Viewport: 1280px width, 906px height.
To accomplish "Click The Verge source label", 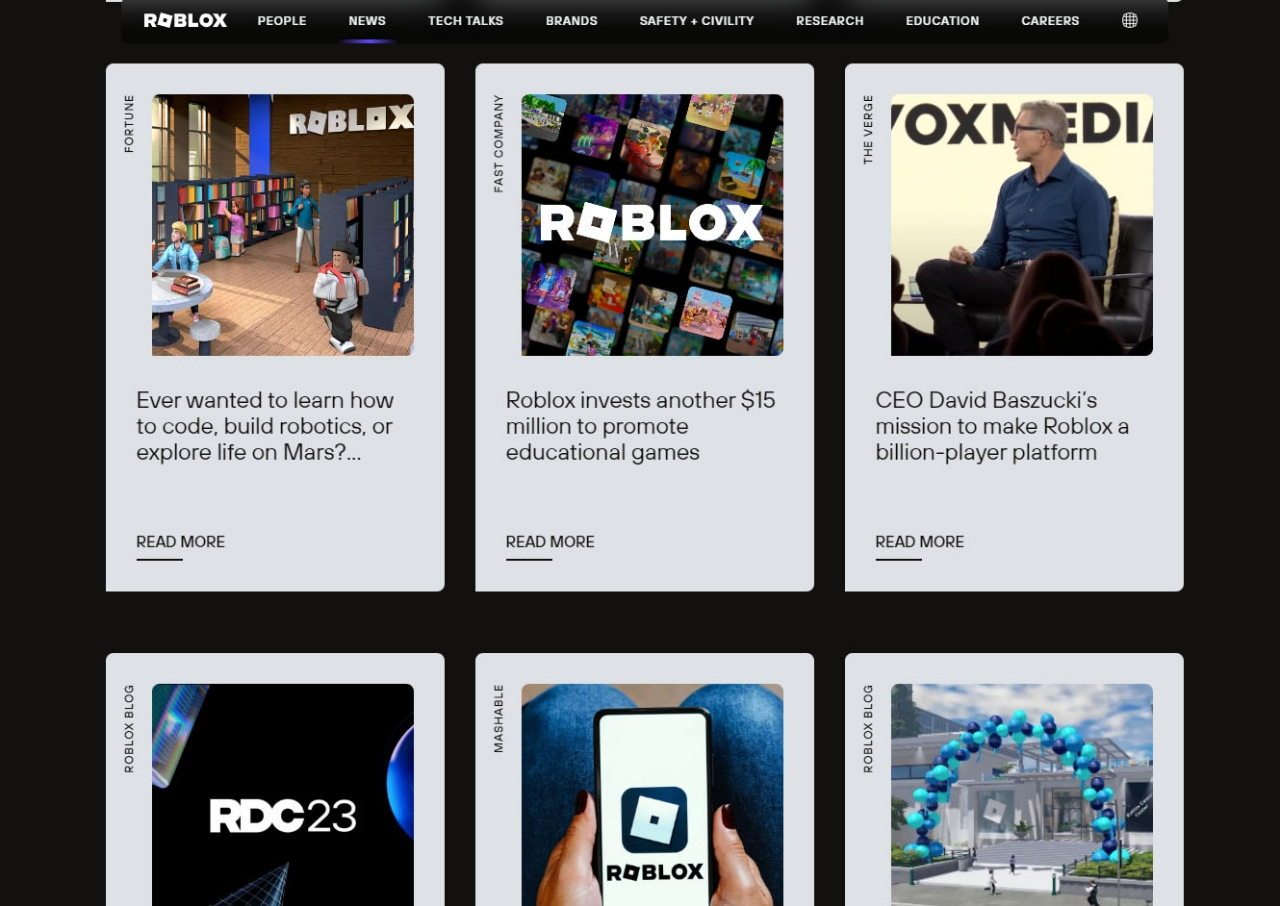I will click(868, 129).
